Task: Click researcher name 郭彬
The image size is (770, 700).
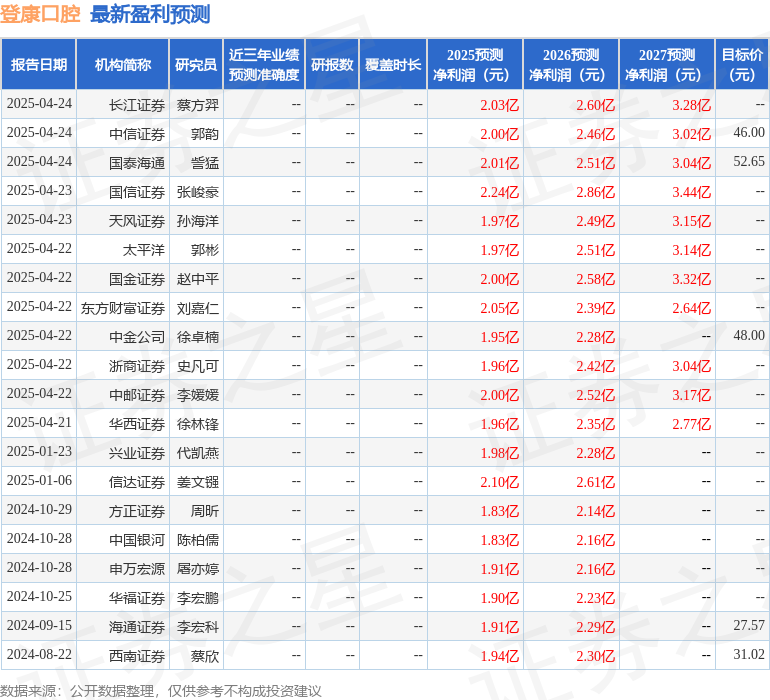Action: coord(205,250)
